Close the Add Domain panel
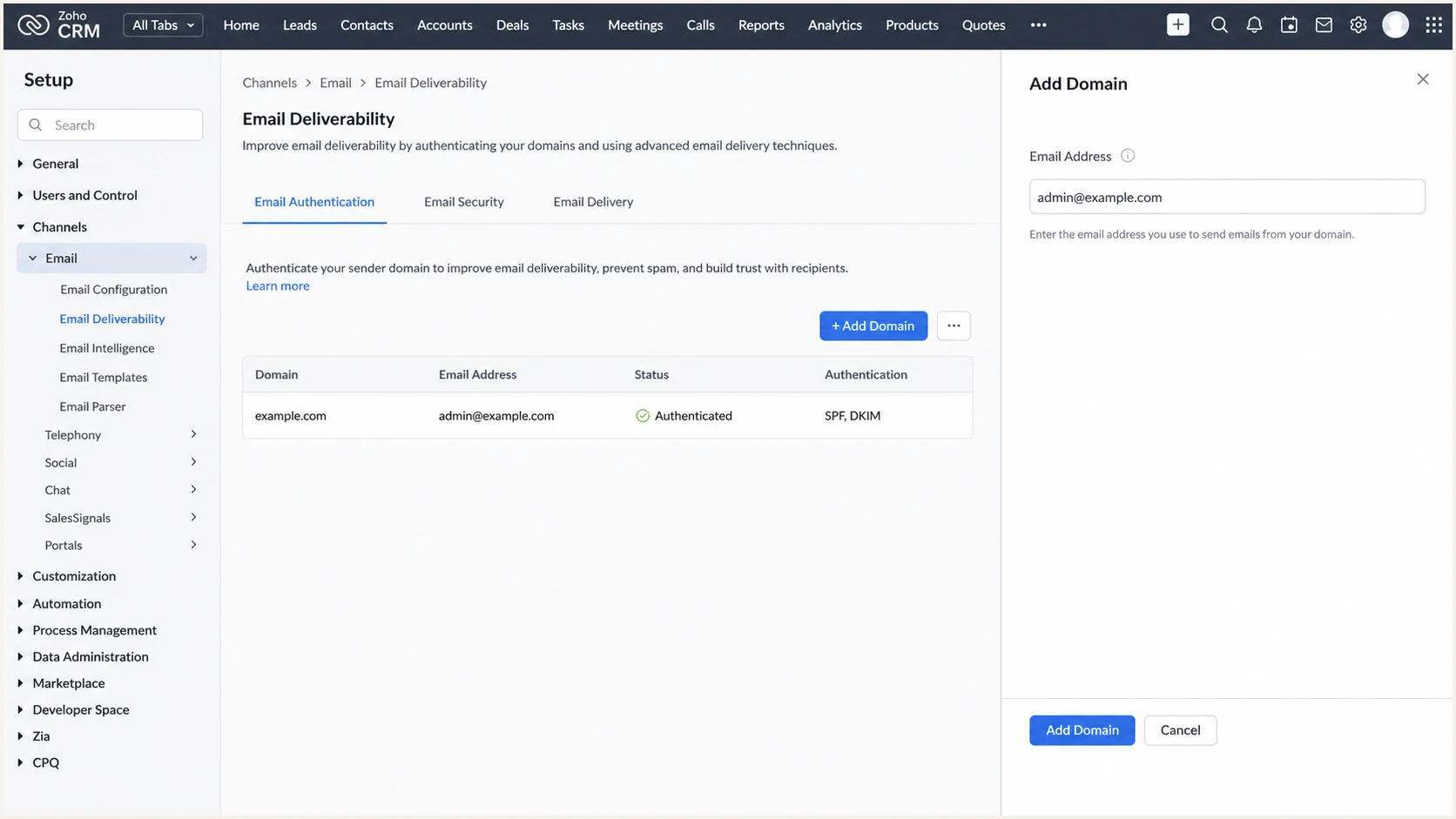1456x819 pixels. coord(1423,79)
